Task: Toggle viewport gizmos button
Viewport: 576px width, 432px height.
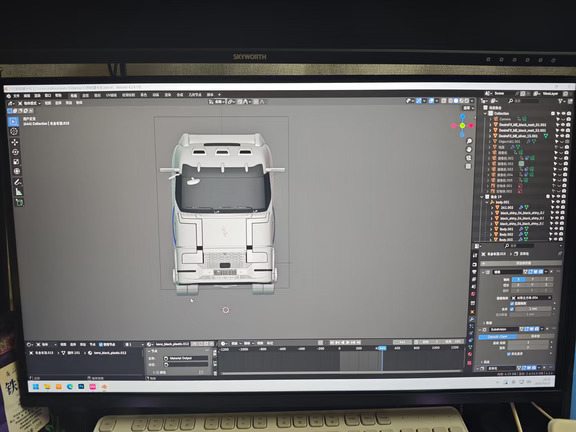Action: [x=418, y=101]
